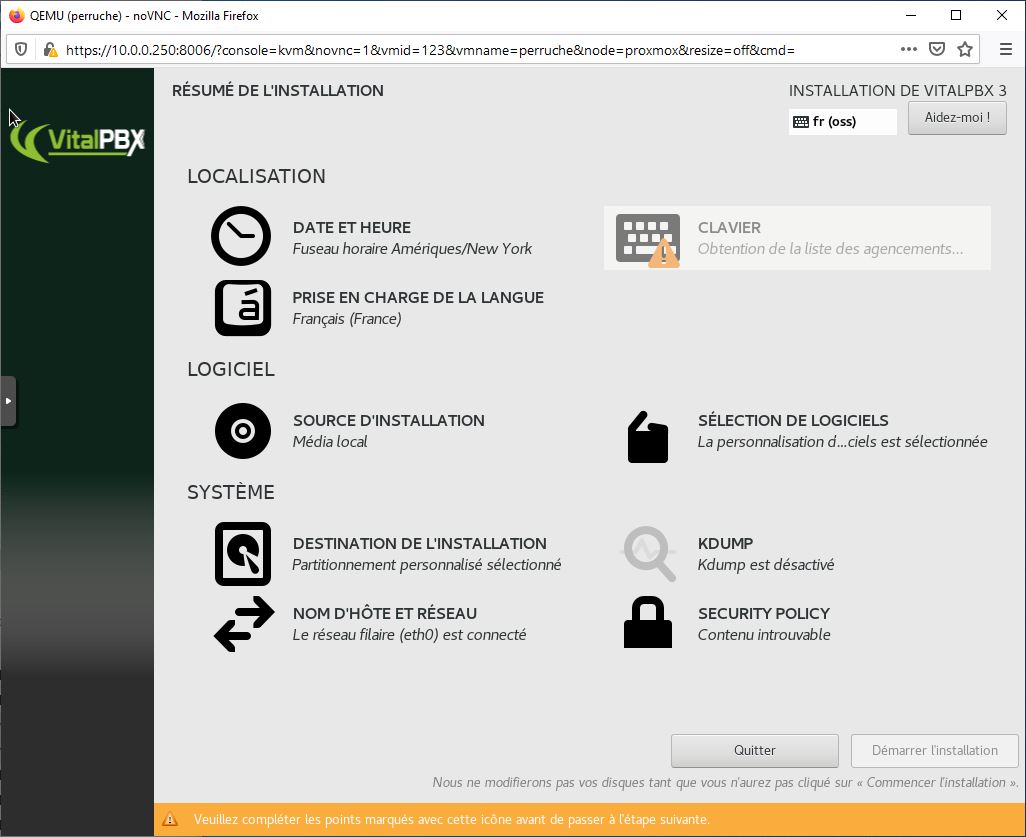Click 'Partitionnement personnalisé sélectionné' text
The width and height of the screenshot is (1026, 837).
pos(427,565)
